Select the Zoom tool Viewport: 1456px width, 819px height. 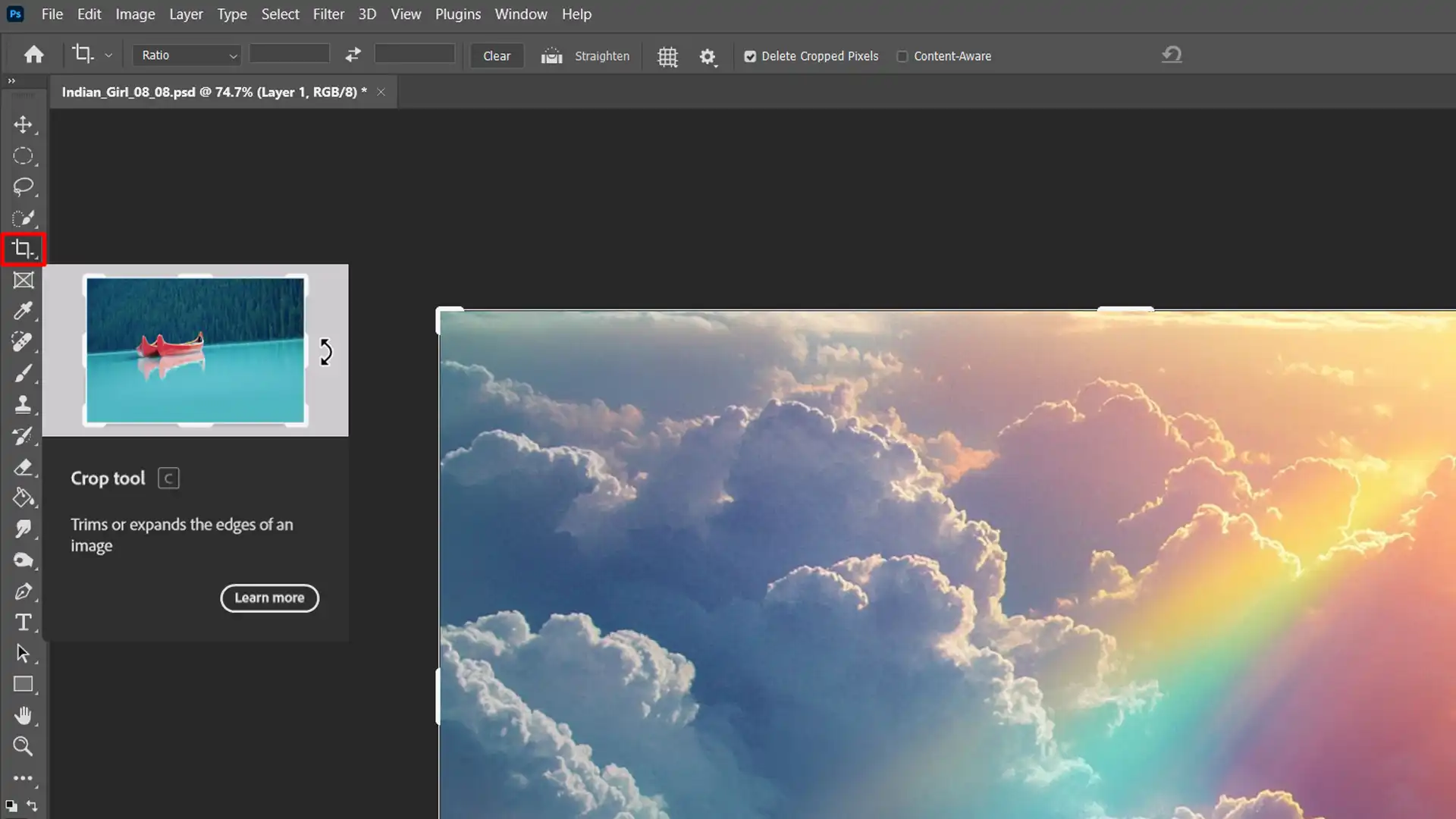click(x=23, y=747)
